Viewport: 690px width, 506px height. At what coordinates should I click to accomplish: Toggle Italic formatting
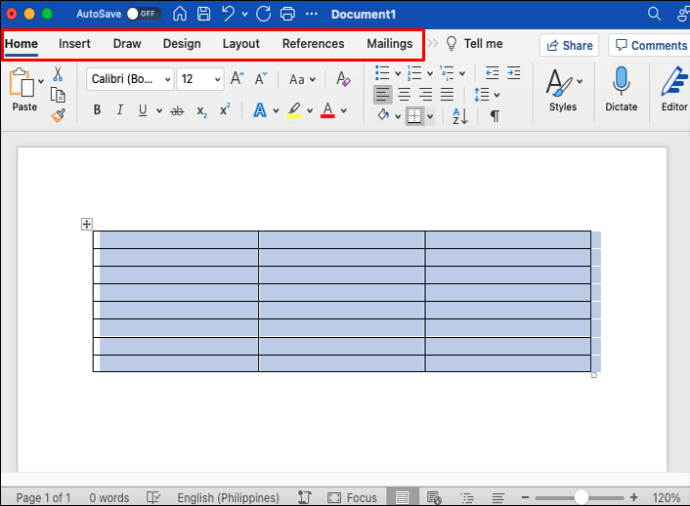coord(120,111)
